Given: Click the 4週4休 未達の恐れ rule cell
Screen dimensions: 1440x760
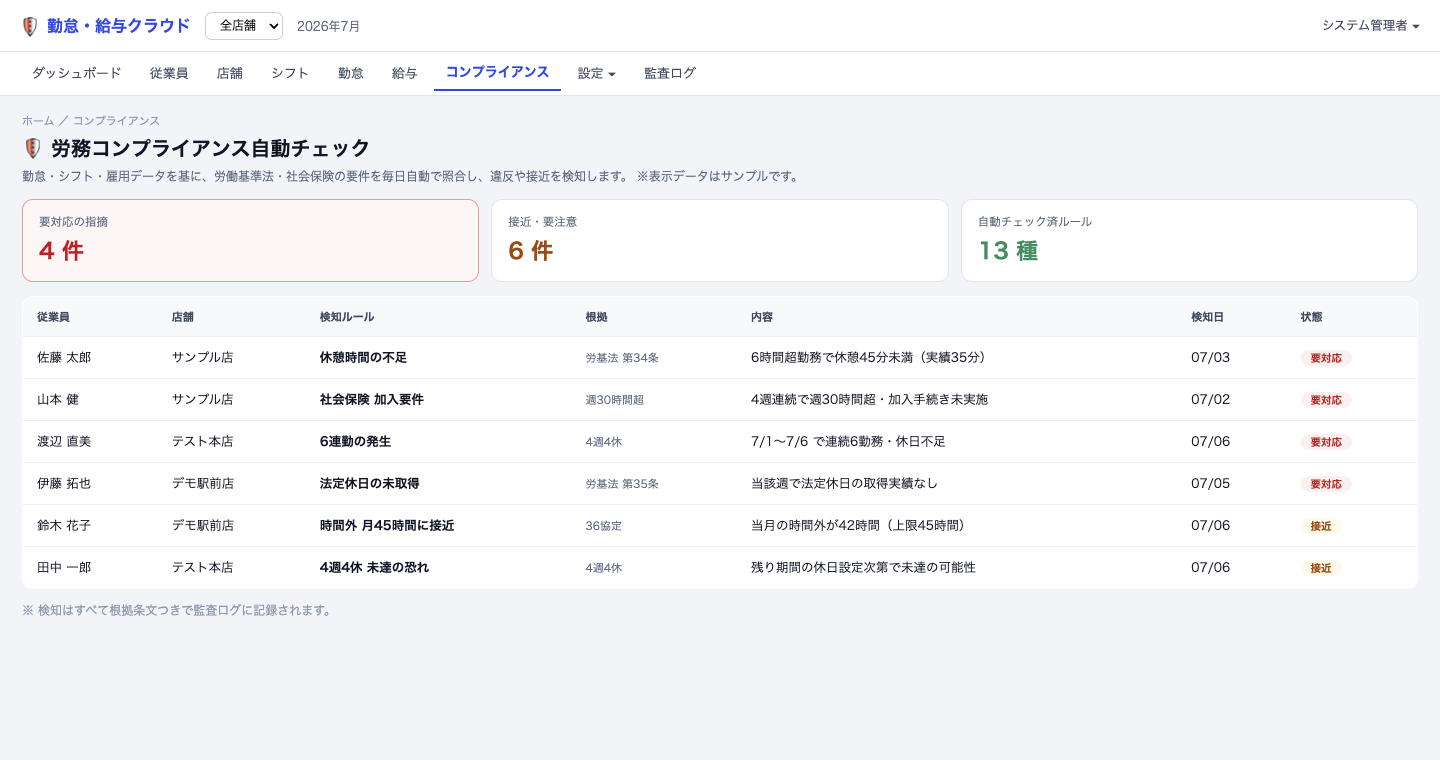Looking at the screenshot, I should 374,567.
